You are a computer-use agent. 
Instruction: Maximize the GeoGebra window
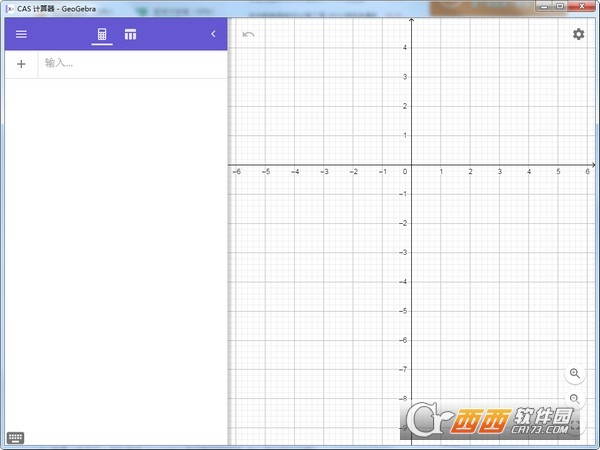click(560, 7)
